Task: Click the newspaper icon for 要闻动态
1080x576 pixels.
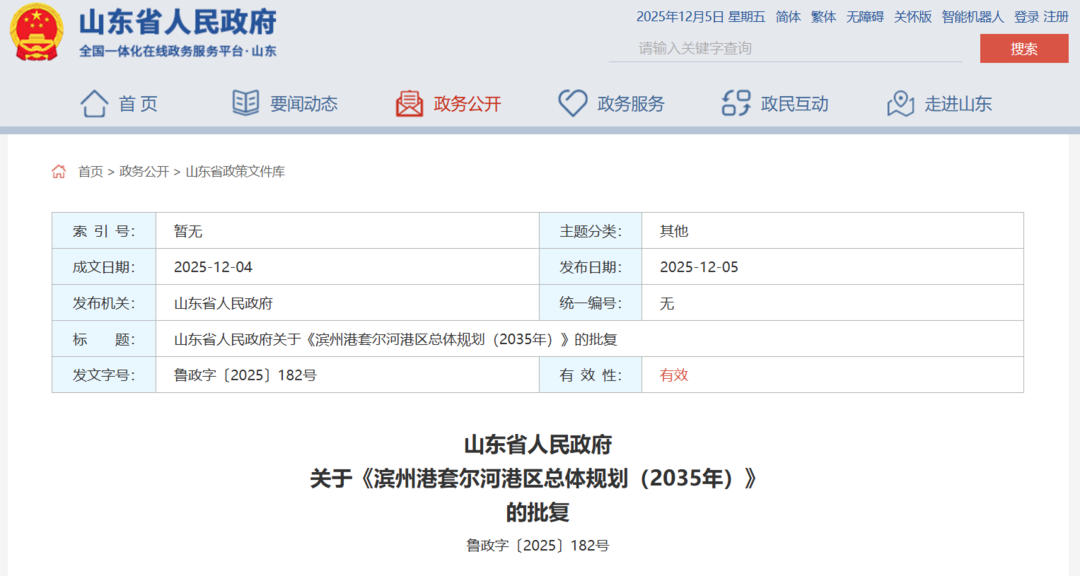Action: [246, 103]
